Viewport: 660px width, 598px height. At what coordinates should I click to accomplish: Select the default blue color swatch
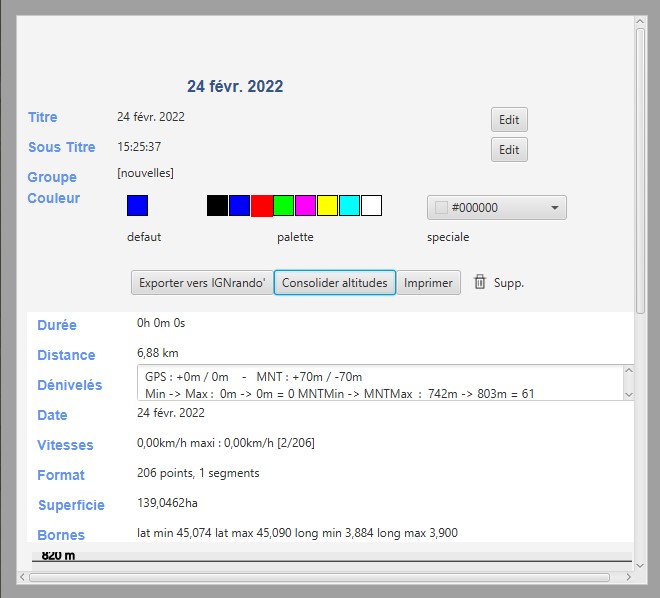click(x=137, y=206)
